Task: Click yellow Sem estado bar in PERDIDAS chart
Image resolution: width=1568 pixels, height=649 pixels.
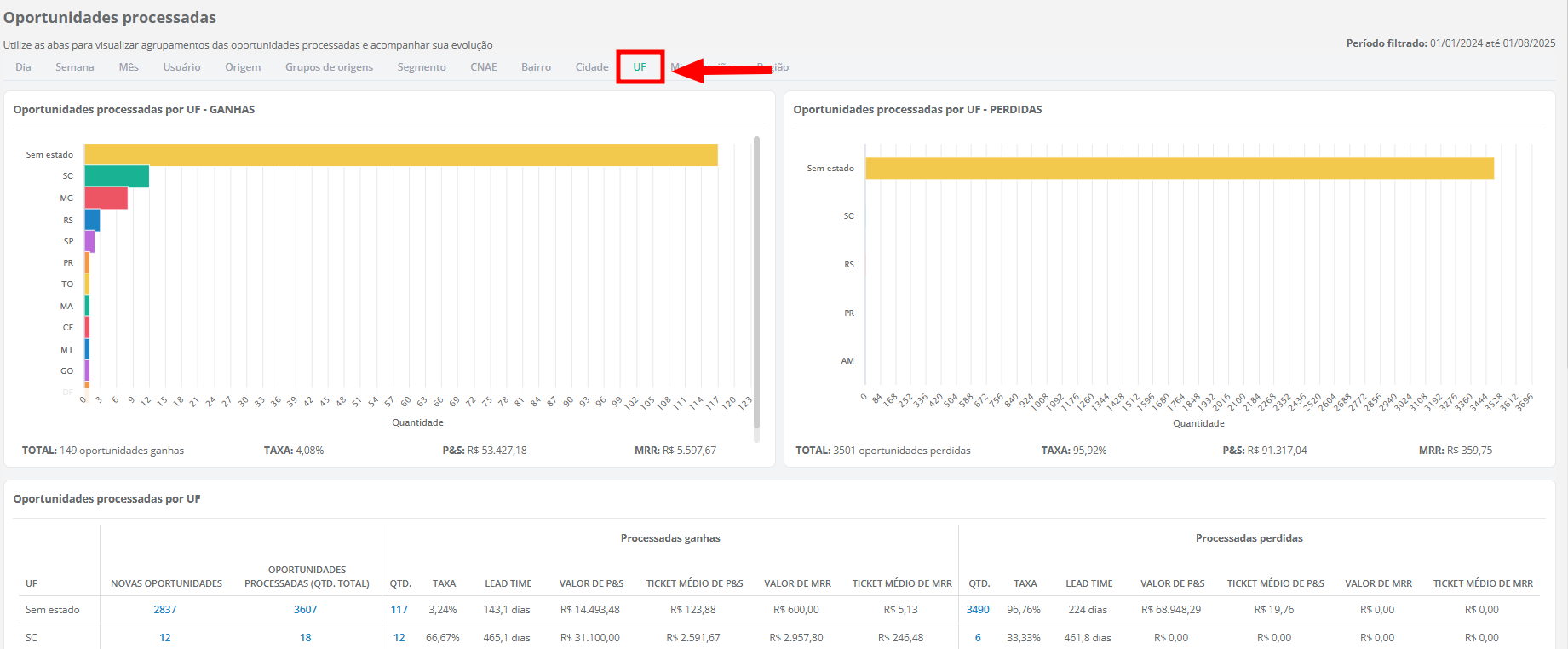Action: coord(1179,168)
